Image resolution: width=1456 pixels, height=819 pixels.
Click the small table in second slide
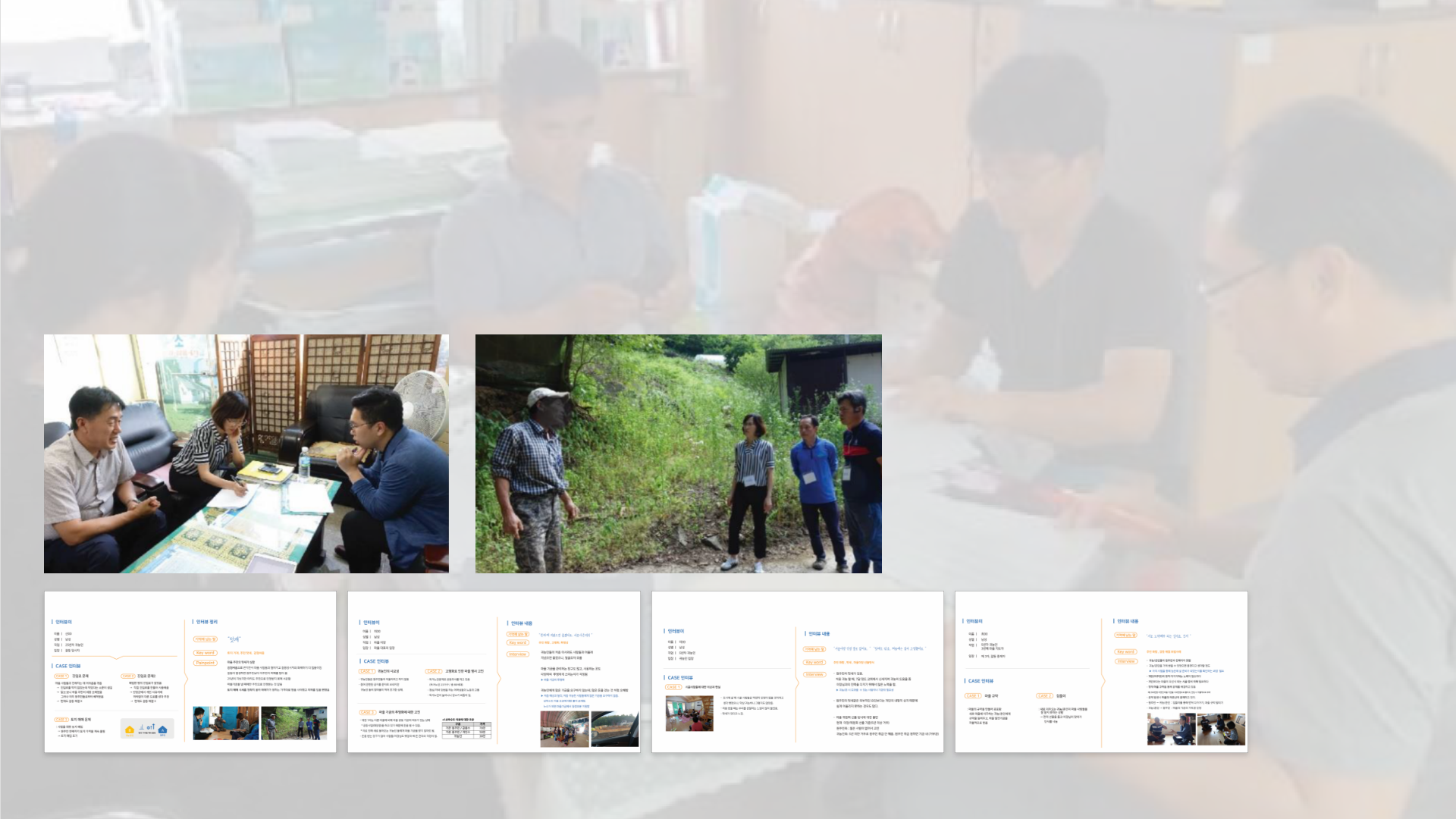(466, 729)
